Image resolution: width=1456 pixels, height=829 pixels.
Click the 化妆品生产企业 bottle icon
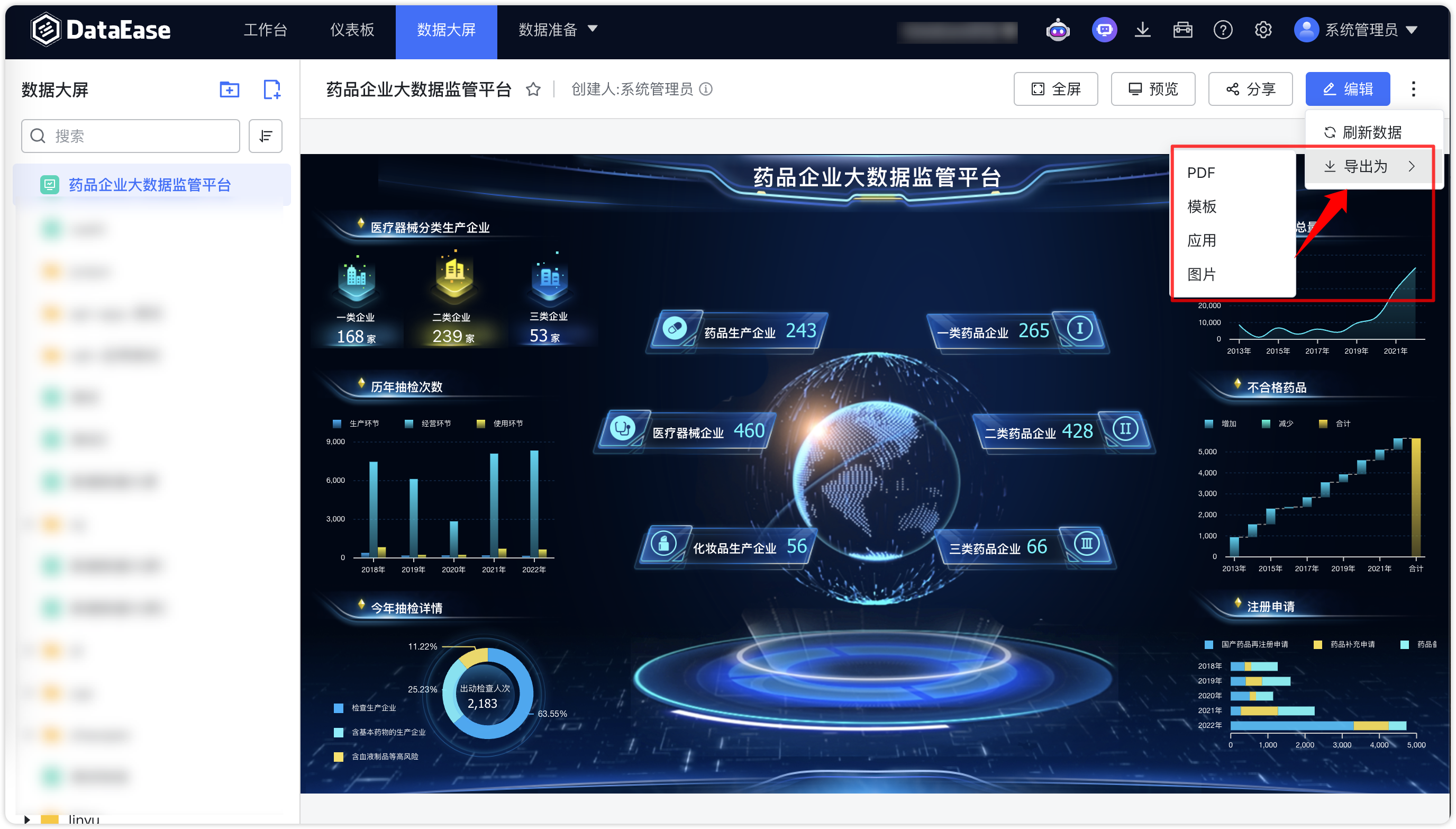(x=663, y=544)
